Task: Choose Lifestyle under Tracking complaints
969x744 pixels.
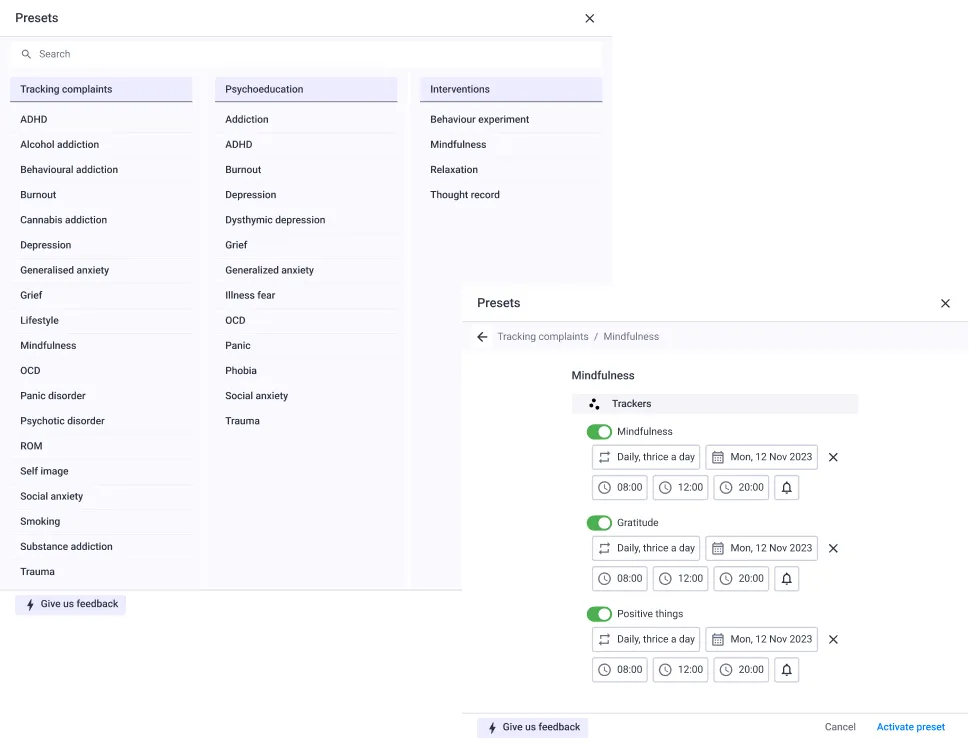Action: click(101, 321)
